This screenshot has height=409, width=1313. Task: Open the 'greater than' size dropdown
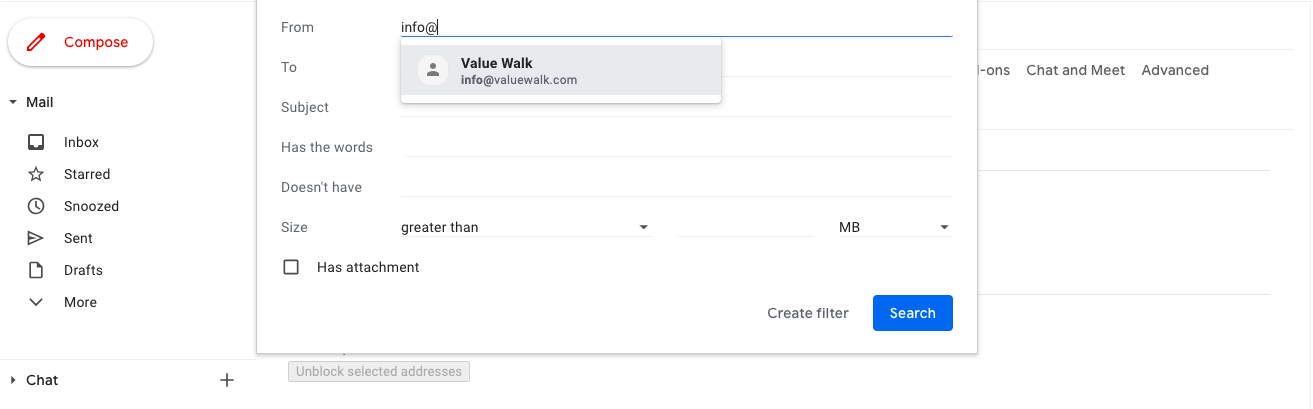coord(525,227)
